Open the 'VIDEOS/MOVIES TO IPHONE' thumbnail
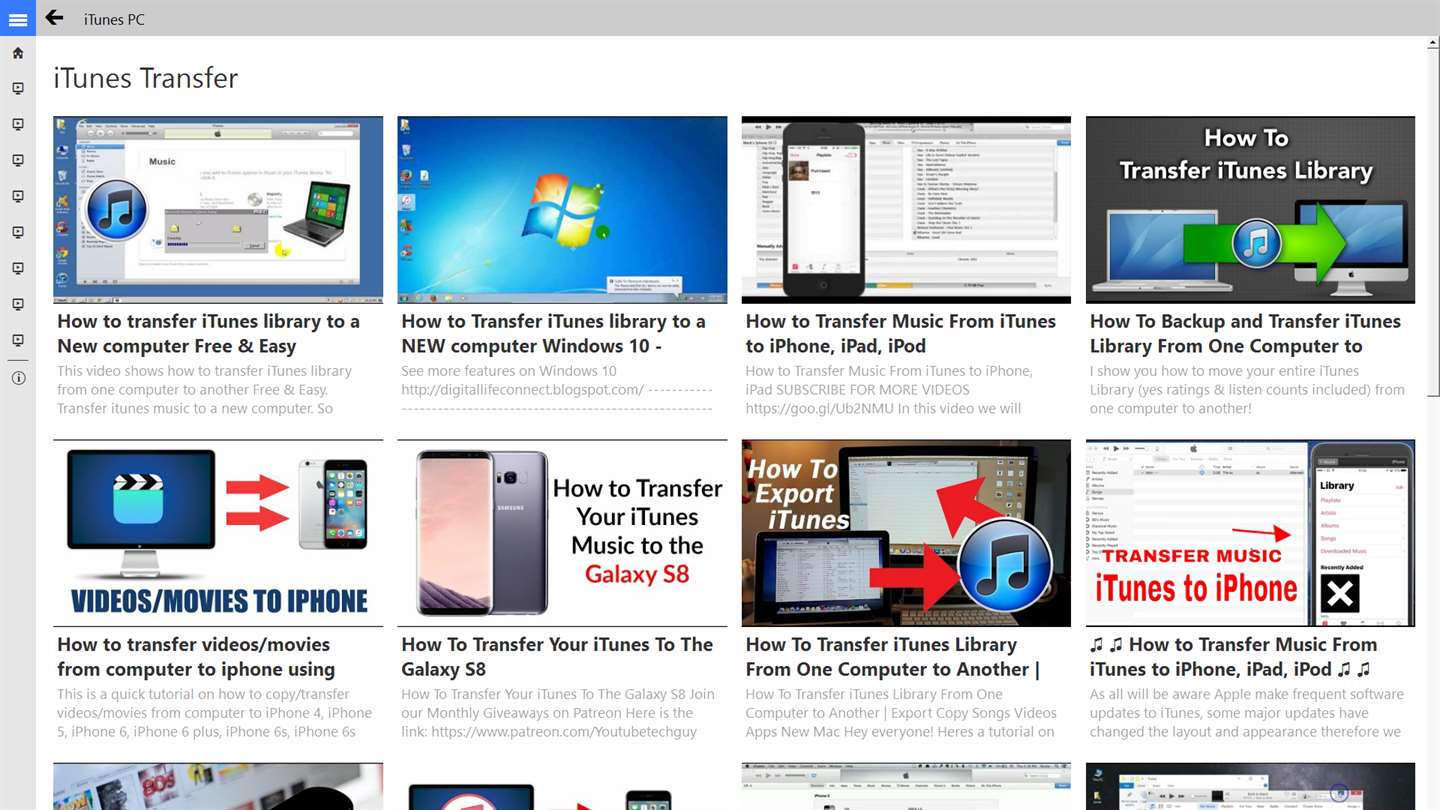Viewport: 1440px width, 810px height. 218,533
